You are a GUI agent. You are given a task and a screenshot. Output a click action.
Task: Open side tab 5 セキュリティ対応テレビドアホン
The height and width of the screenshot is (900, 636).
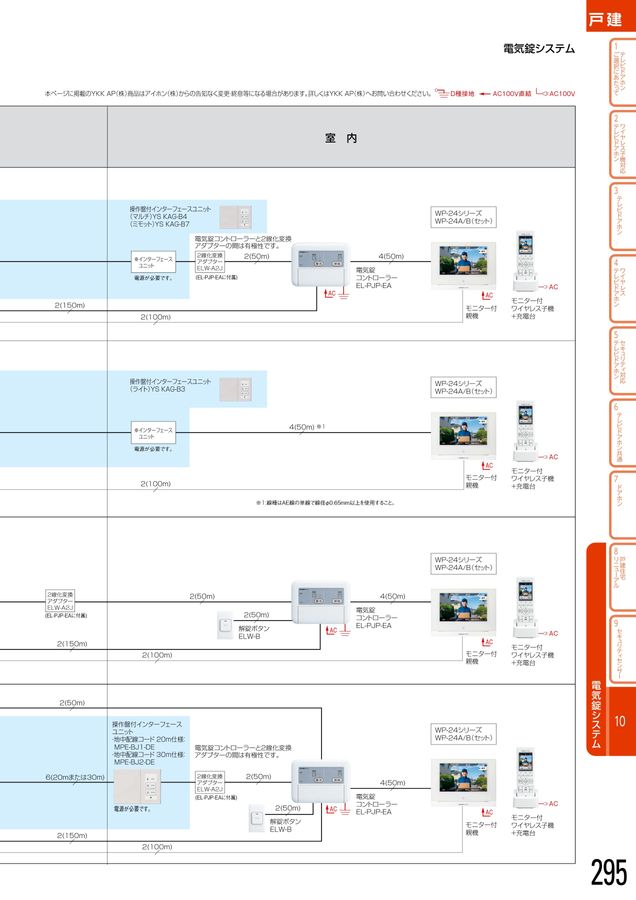coord(623,360)
